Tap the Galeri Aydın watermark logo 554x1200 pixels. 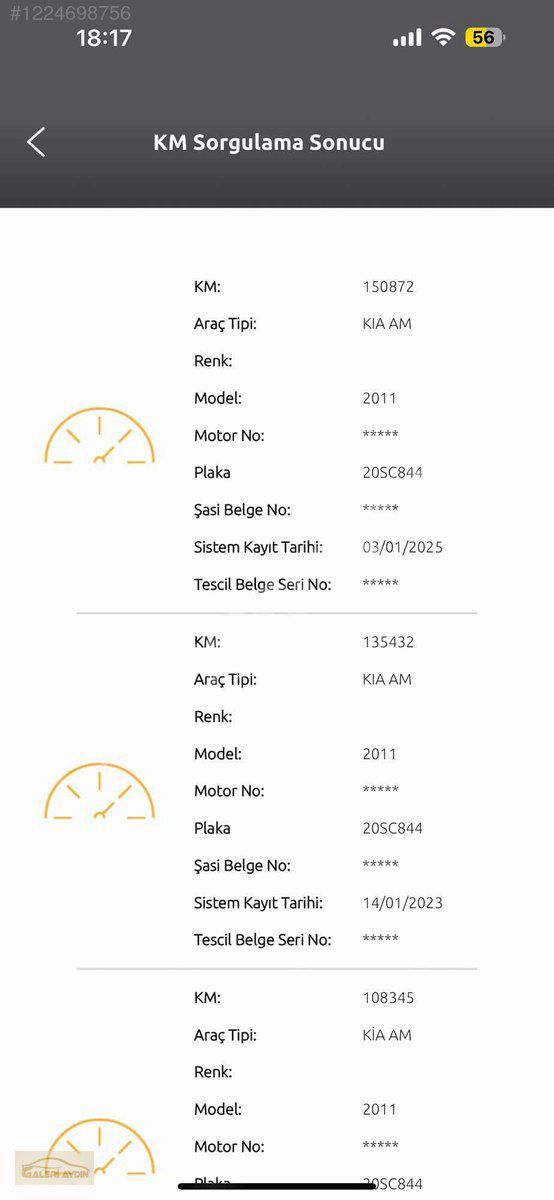pyautogui.click(x=56, y=1167)
